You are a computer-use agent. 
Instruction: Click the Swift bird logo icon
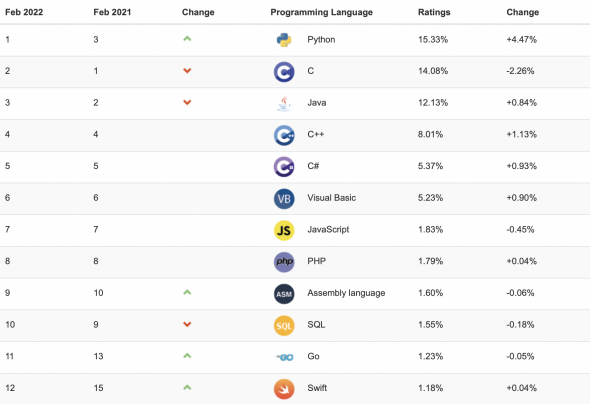click(284, 389)
